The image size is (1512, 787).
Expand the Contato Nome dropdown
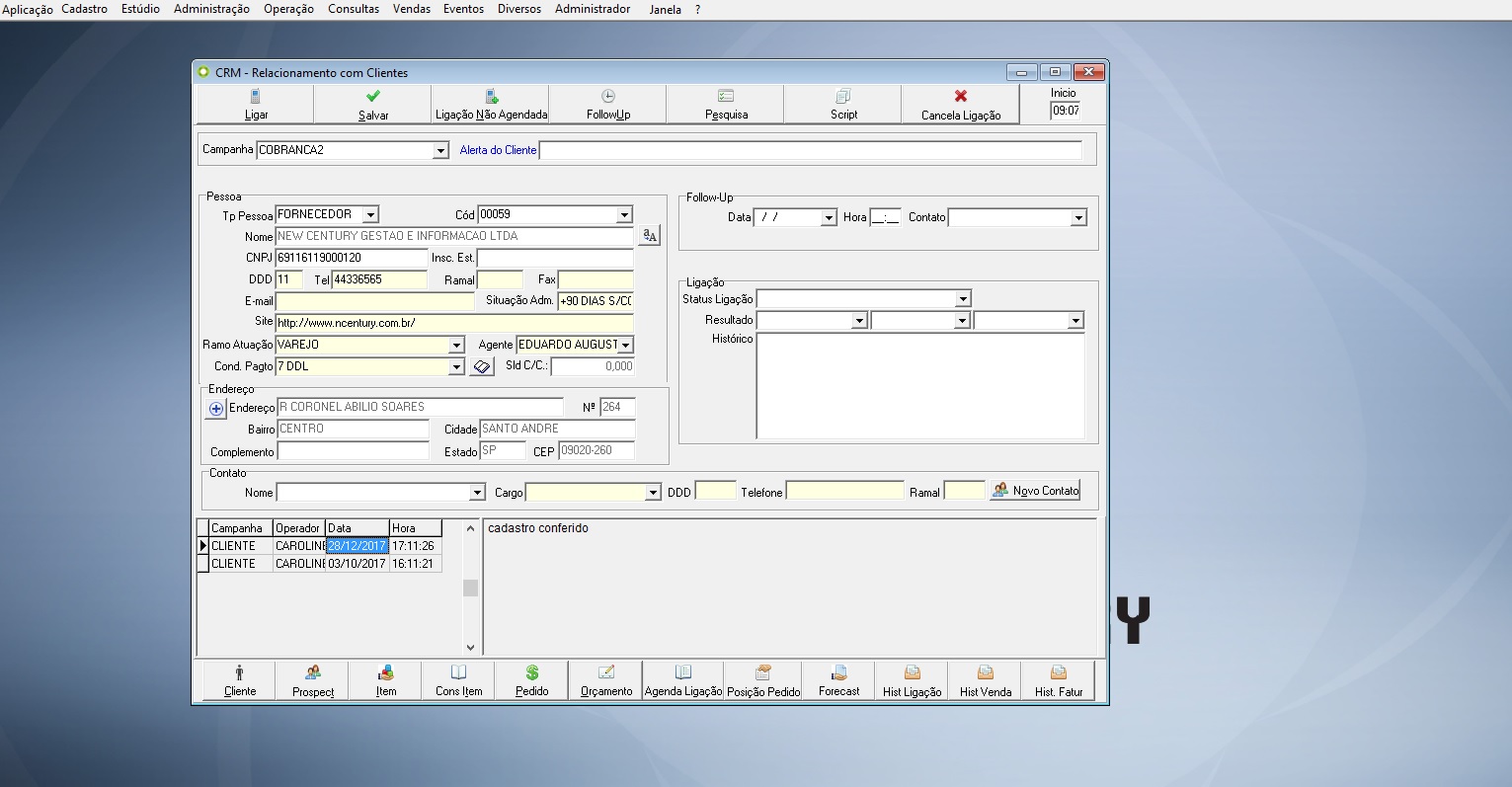coord(477,493)
